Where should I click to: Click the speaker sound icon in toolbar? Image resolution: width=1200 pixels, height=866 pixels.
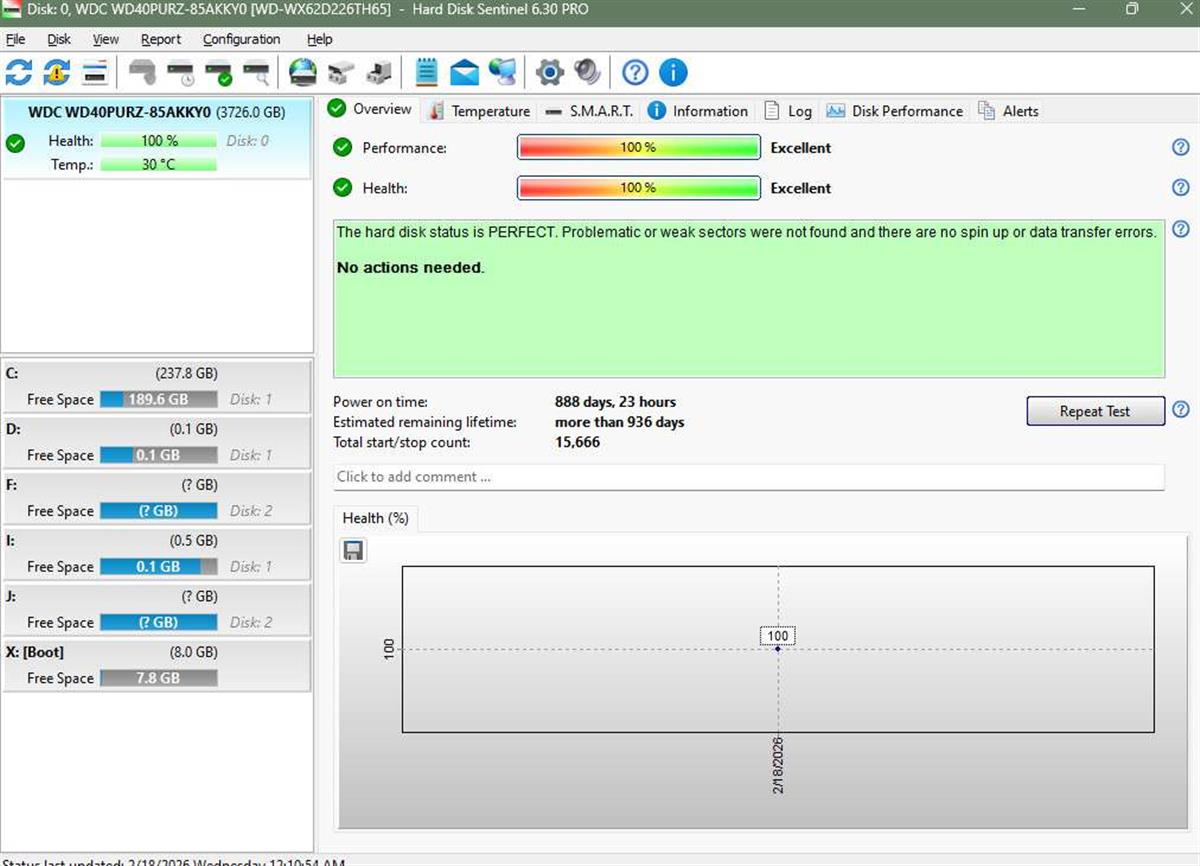pos(587,72)
